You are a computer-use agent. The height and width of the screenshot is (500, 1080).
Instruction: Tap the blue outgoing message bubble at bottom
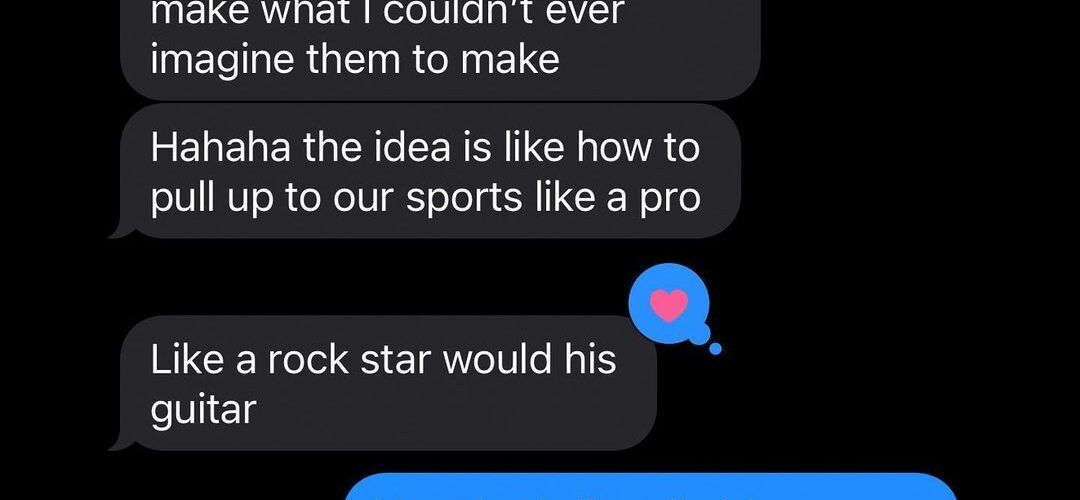[650, 487]
